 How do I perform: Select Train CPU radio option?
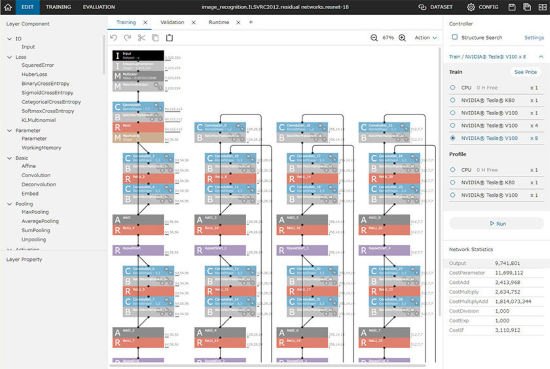click(x=452, y=88)
